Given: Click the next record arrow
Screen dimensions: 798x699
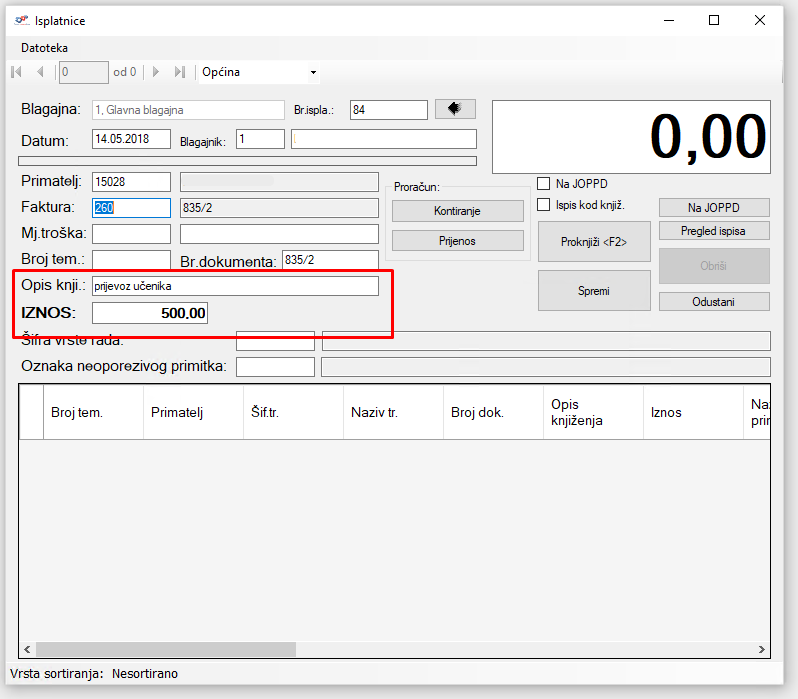Looking at the screenshot, I should point(156,72).
